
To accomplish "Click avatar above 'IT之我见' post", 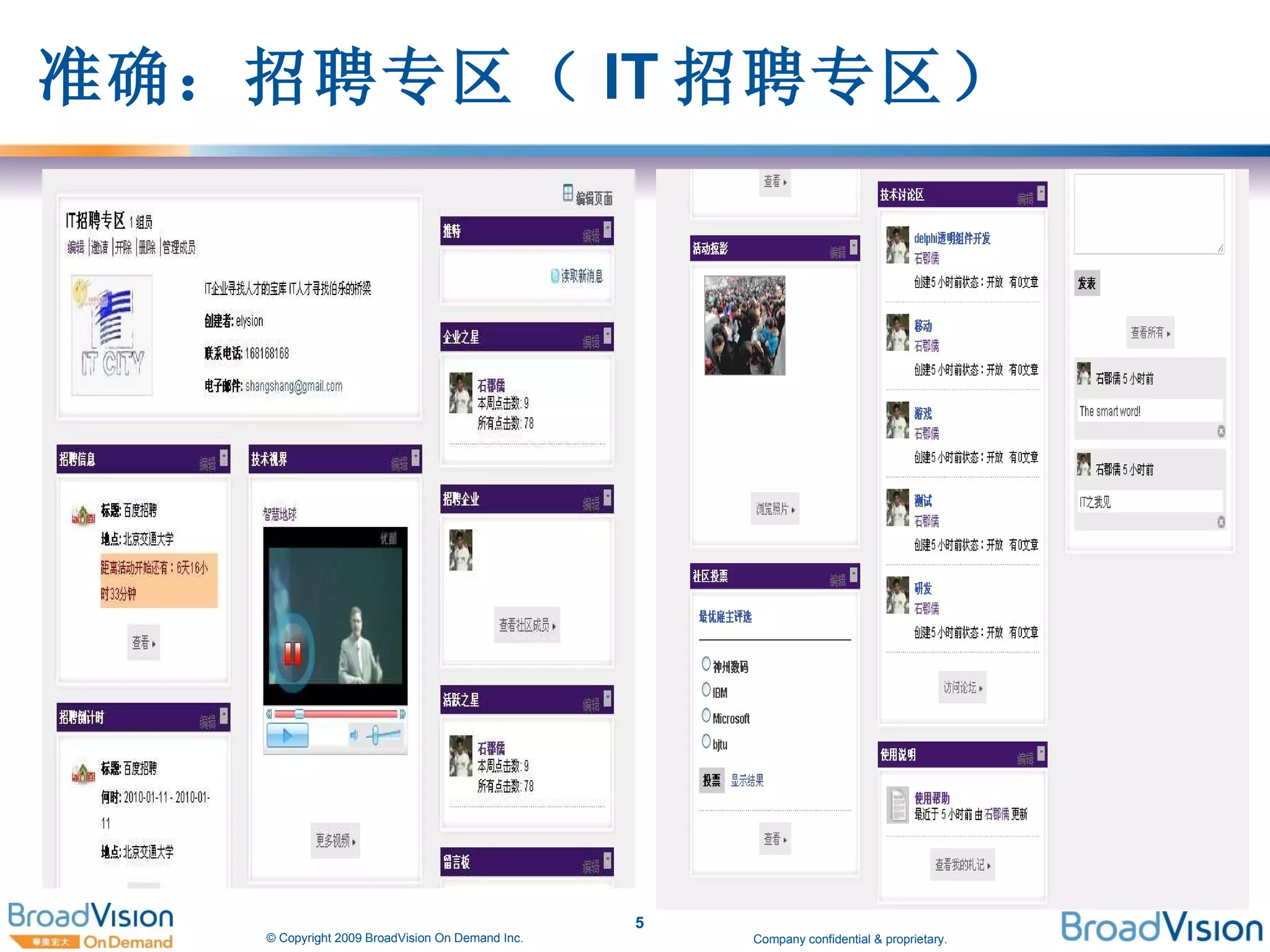I will [x=1083, y=464].
